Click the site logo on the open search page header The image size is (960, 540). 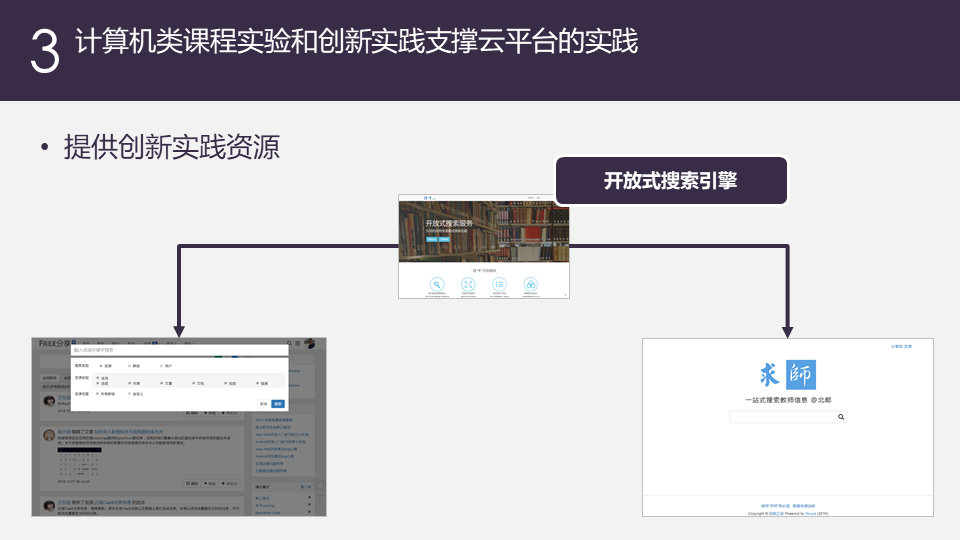(x=429, y=198)
